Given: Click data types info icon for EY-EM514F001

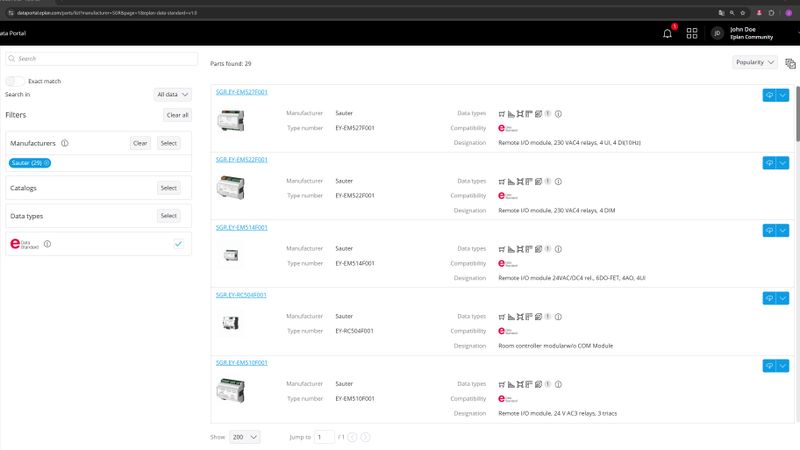Looking at the screenshot, I should click(x=558, y=249).
